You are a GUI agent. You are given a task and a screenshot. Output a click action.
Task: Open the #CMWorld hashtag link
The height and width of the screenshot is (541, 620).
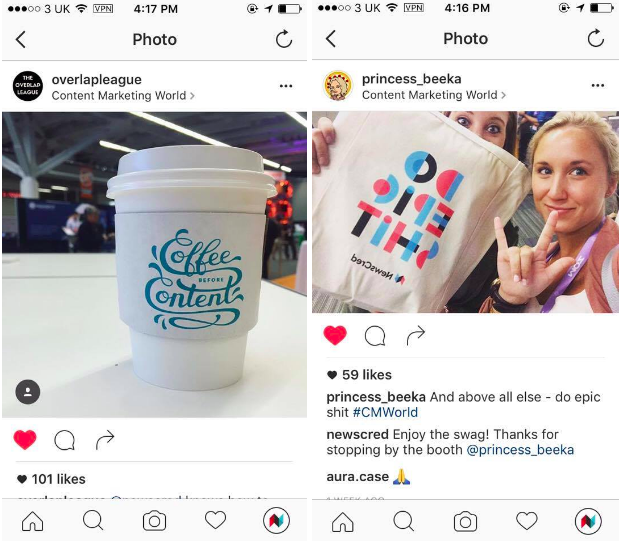click(385, 412)
